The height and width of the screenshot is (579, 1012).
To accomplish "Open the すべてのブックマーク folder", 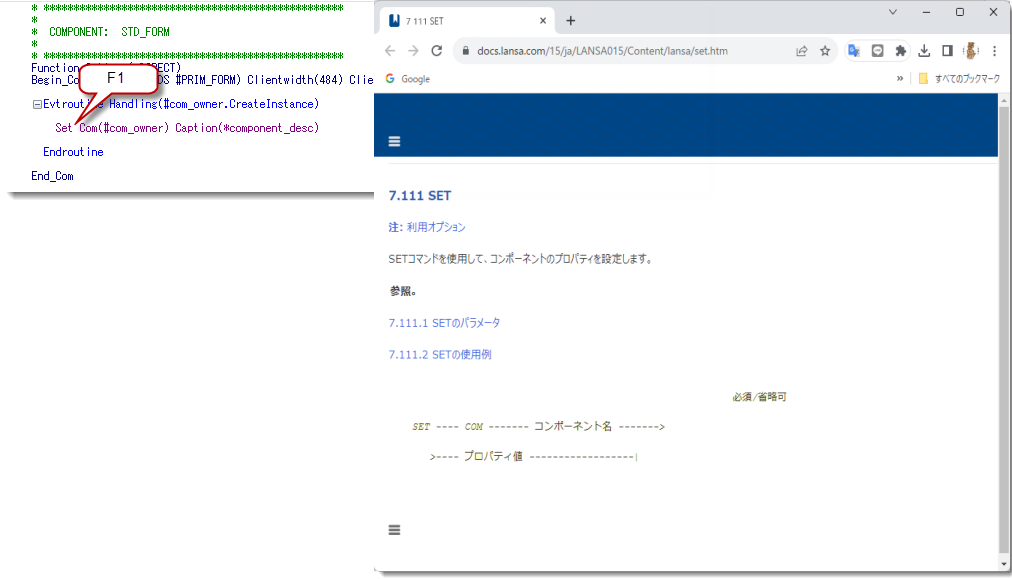I will [x=959, y=79].
